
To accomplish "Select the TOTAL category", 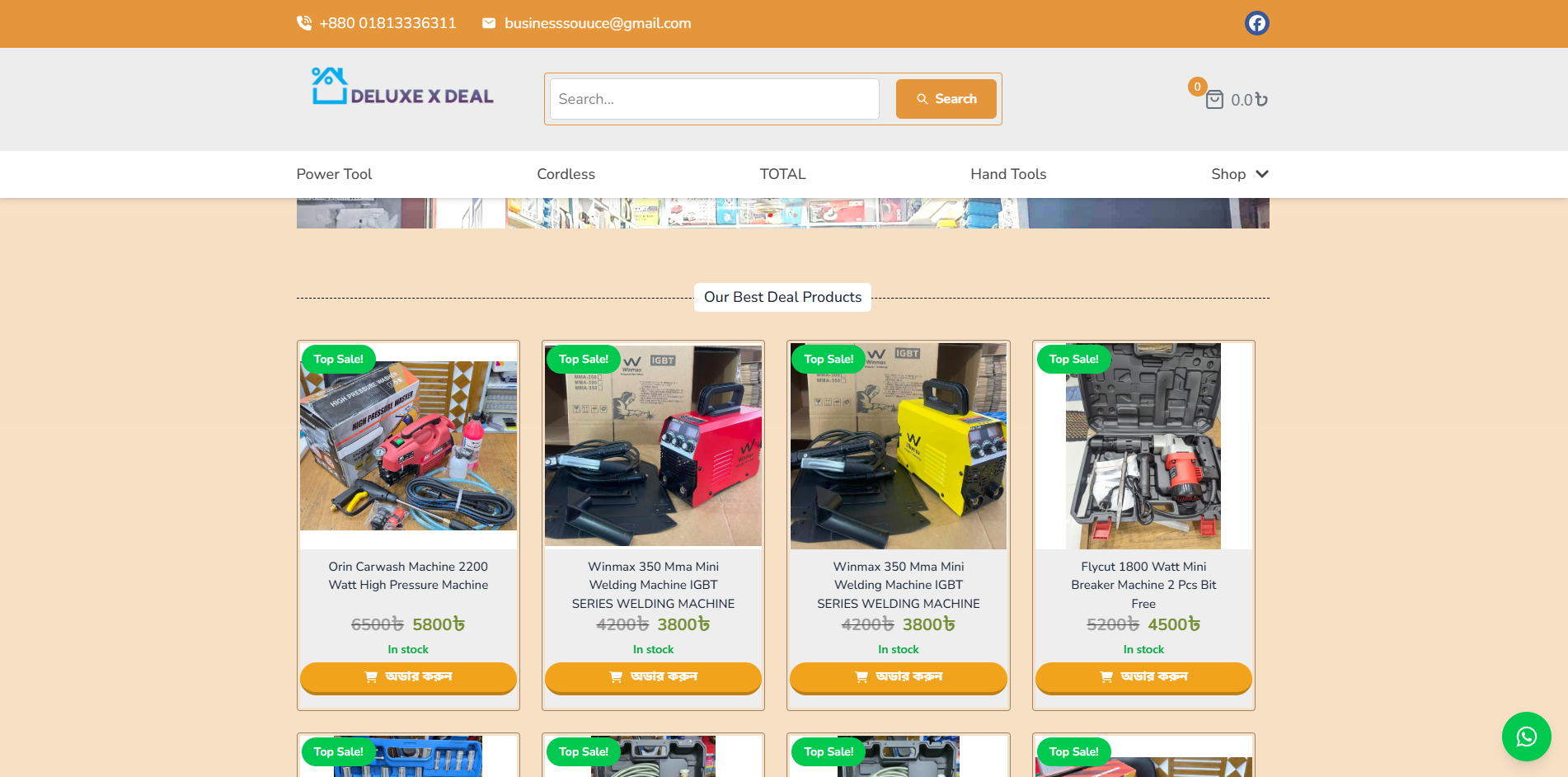I will coord(782,174).
